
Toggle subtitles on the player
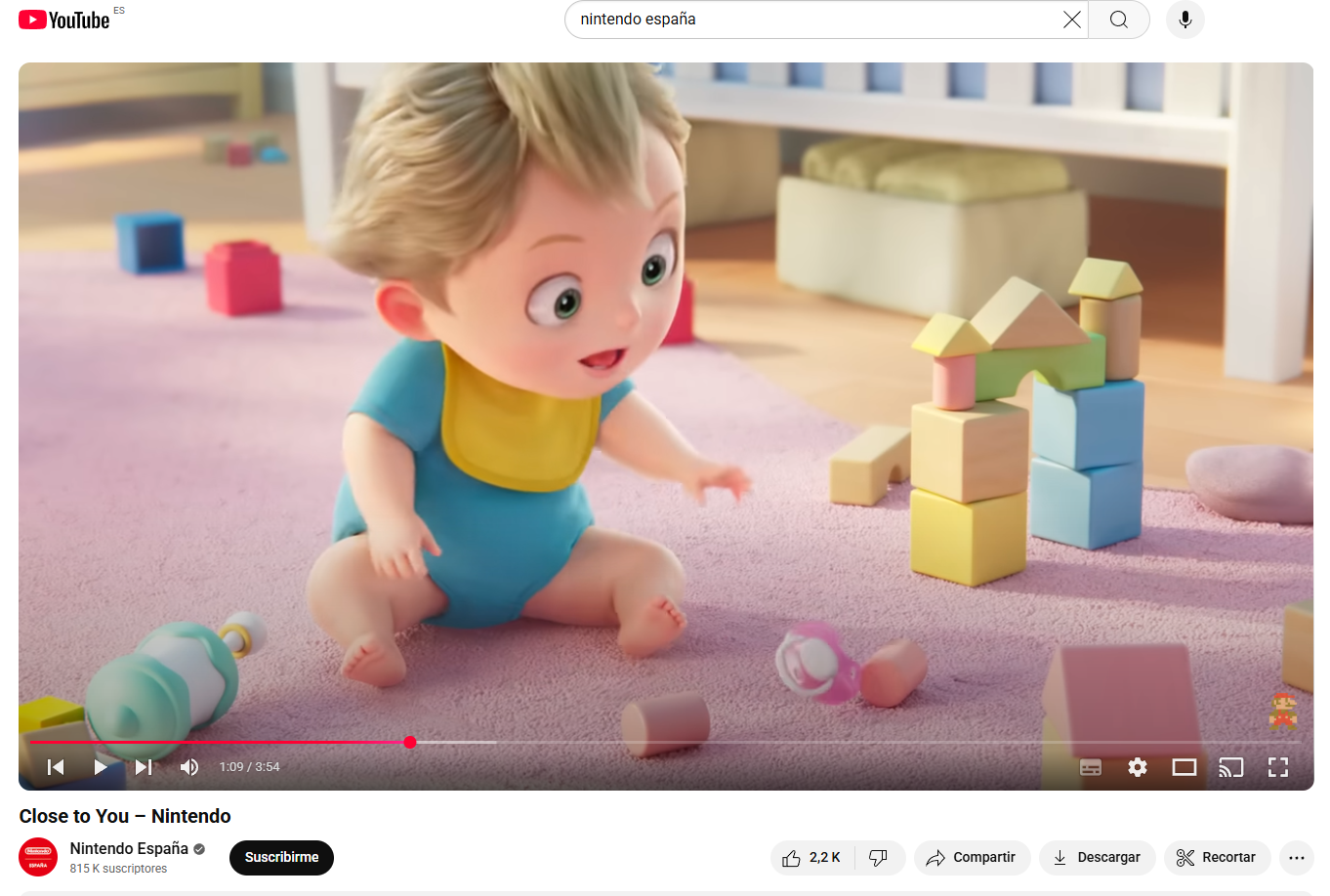point(1091,767)
